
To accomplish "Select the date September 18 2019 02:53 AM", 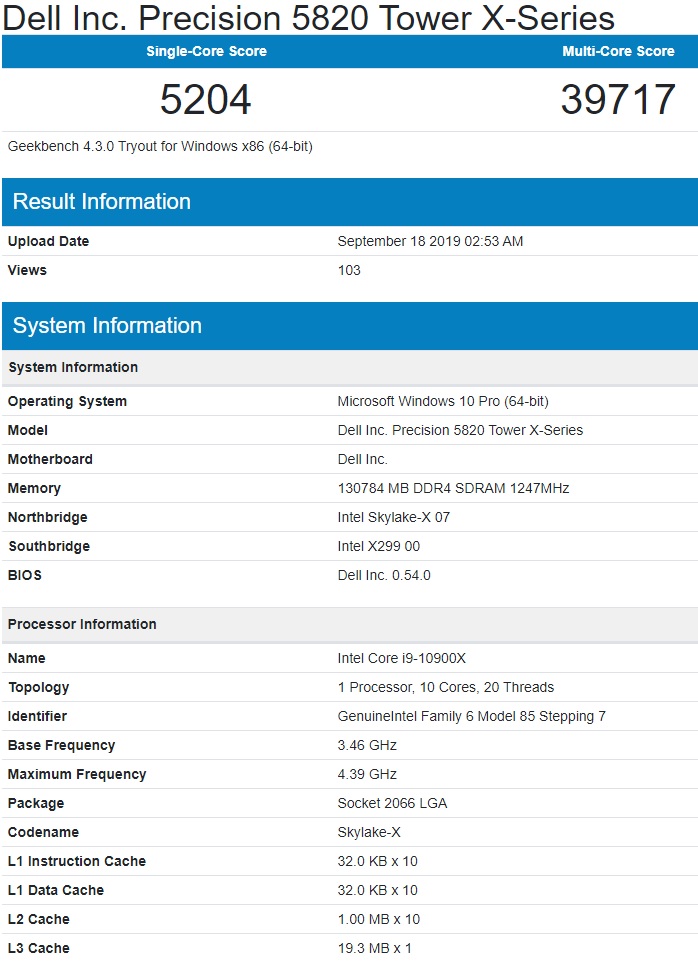I will point(430,241).
